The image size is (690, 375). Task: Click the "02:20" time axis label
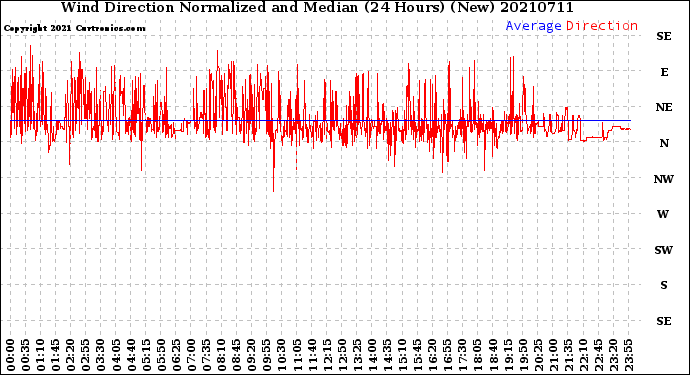coord(71,355)
